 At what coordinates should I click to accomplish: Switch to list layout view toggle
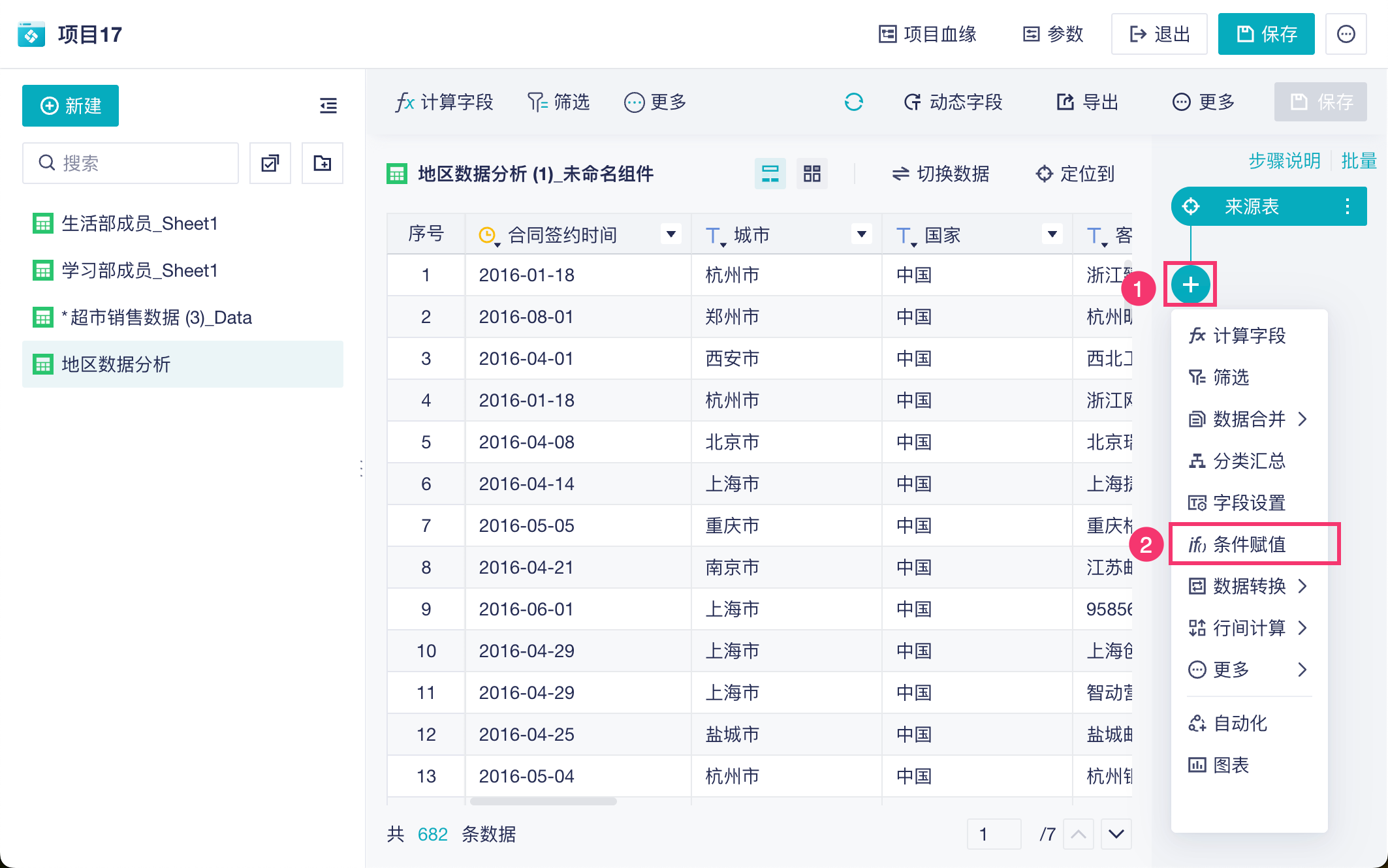(x=770, y=174)
